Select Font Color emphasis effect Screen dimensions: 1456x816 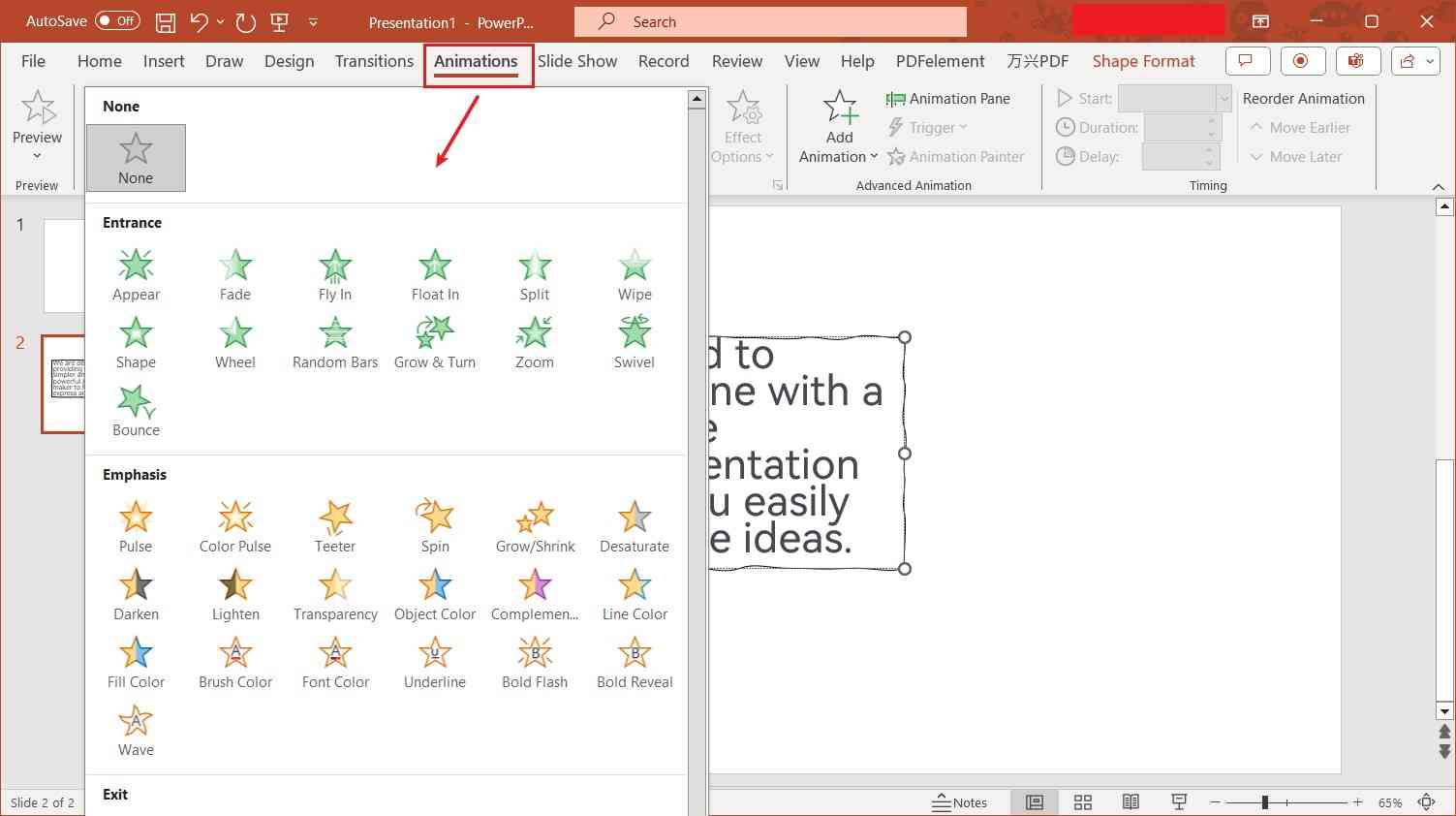pyautogui.click(x=335, y=663)
